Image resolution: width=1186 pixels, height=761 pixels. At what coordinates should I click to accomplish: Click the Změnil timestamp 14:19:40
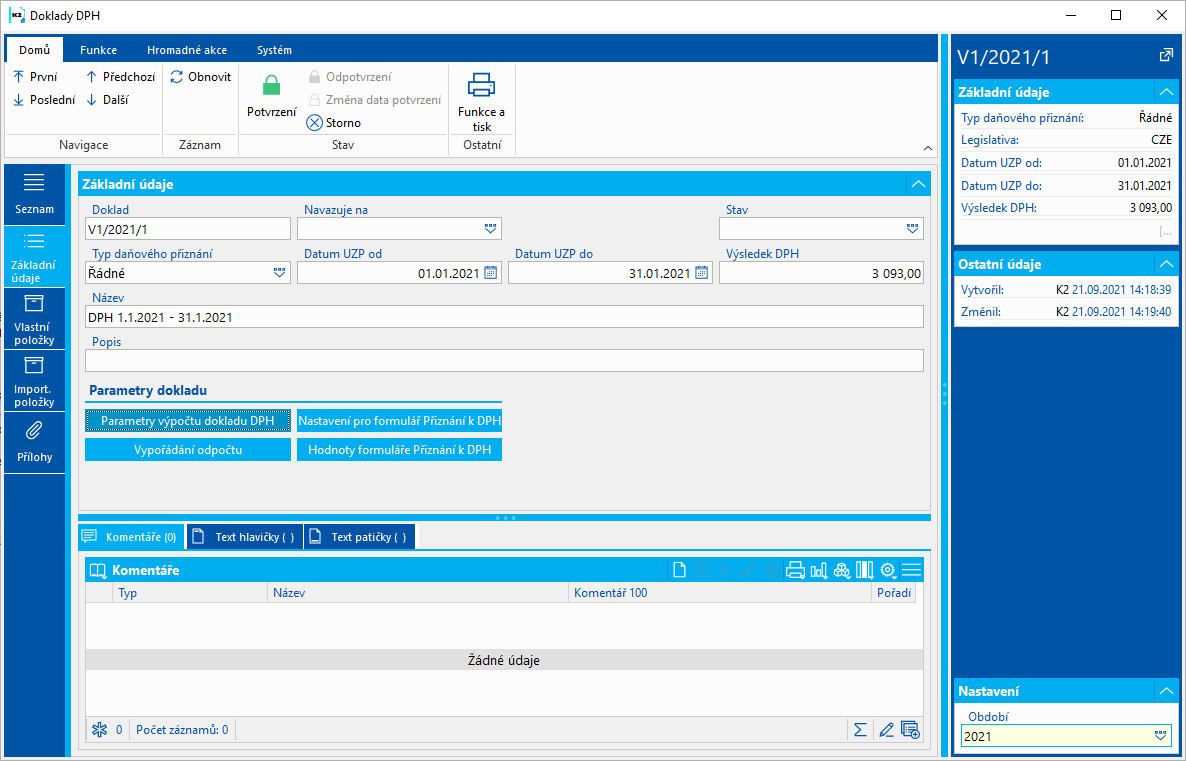click(x=1123, y=311)
